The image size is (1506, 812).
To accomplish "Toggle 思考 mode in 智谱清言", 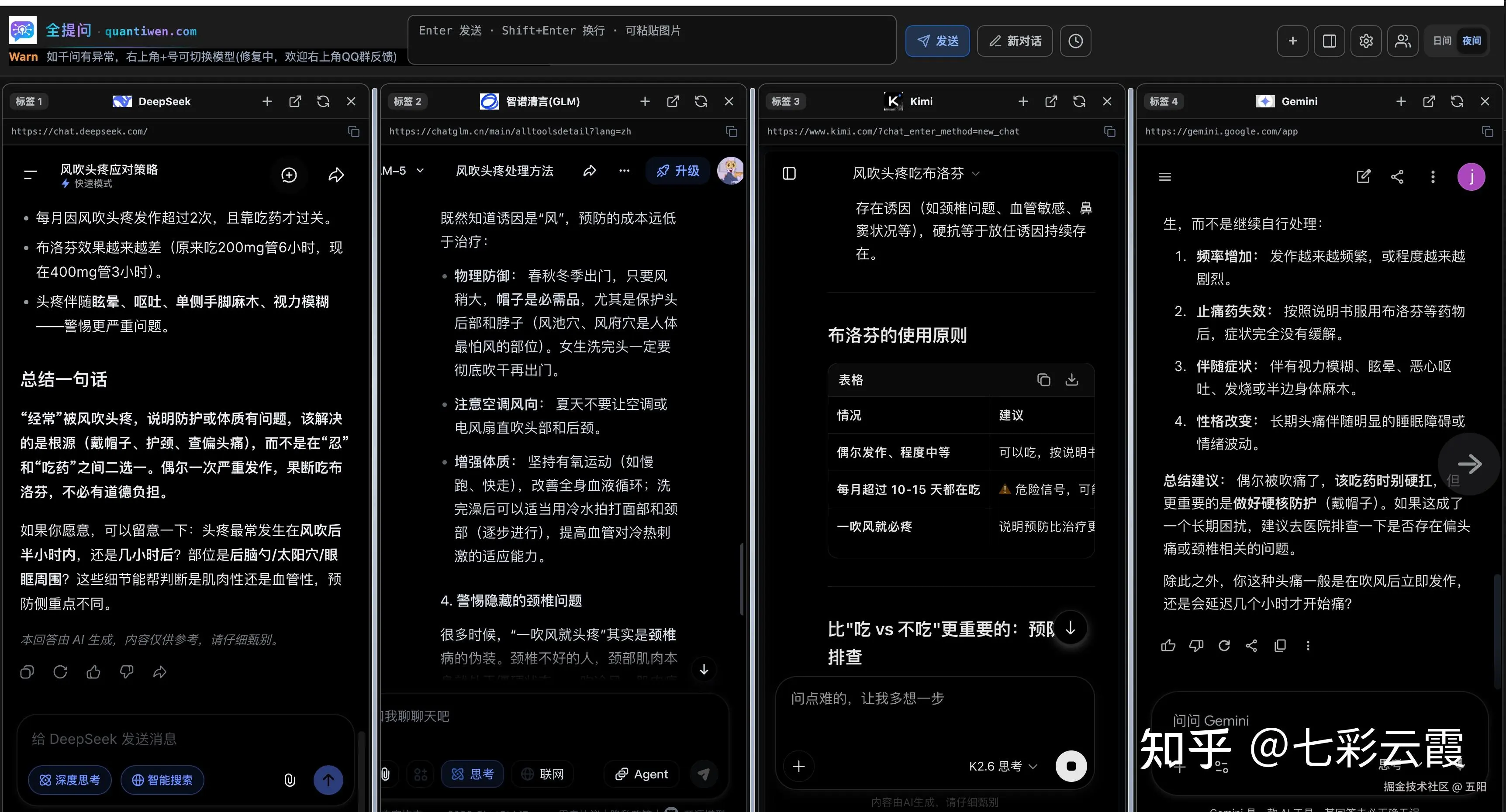I will (x=473, y=774).
